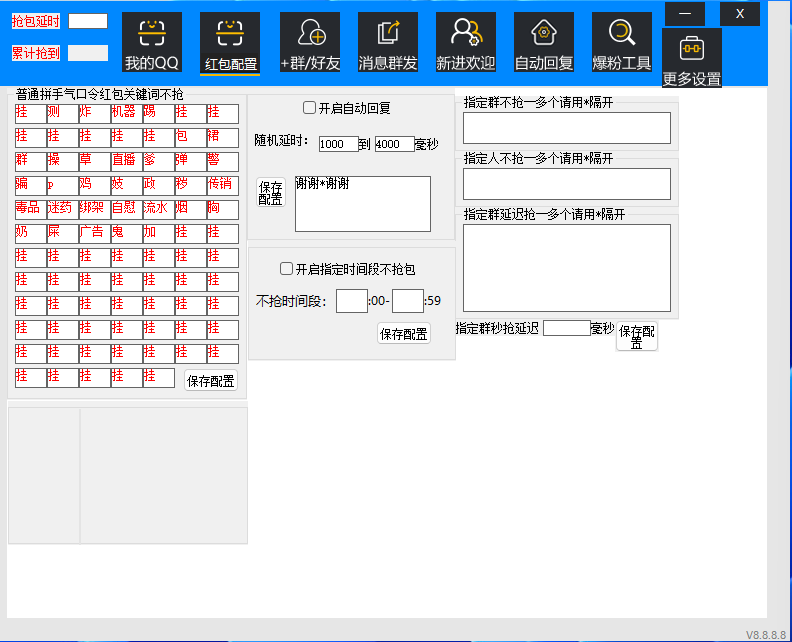Click the 指定人不抢 text box
The width and height of the screenshot is (792, 642).
(x=566, y=184)
